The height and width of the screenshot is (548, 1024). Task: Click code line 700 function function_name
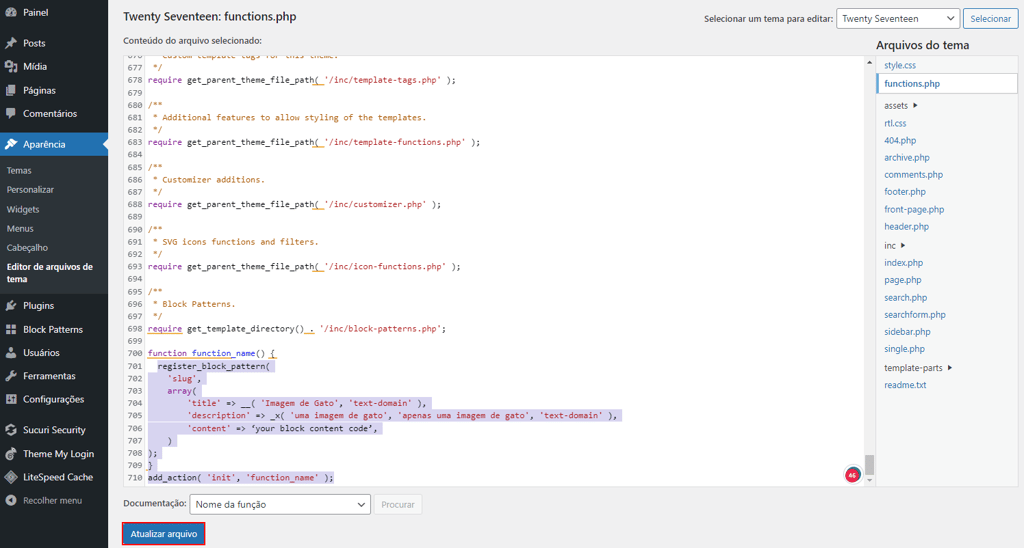(212, 353)
